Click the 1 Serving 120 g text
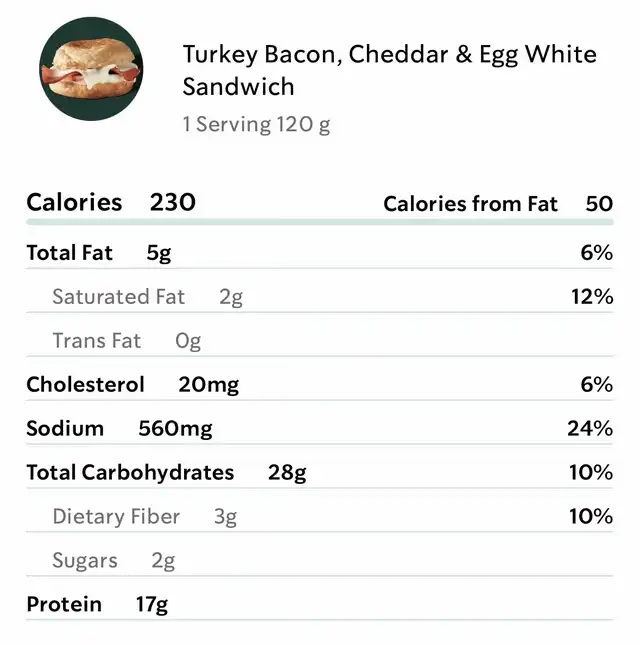 256,124
